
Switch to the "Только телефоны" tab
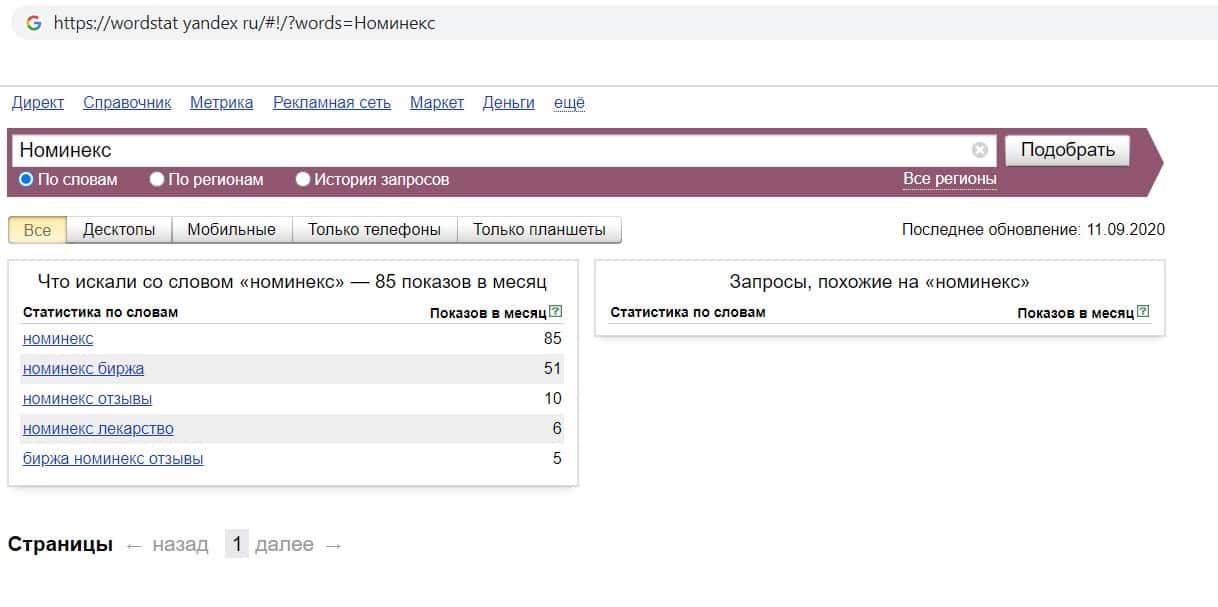pos(375,230)
